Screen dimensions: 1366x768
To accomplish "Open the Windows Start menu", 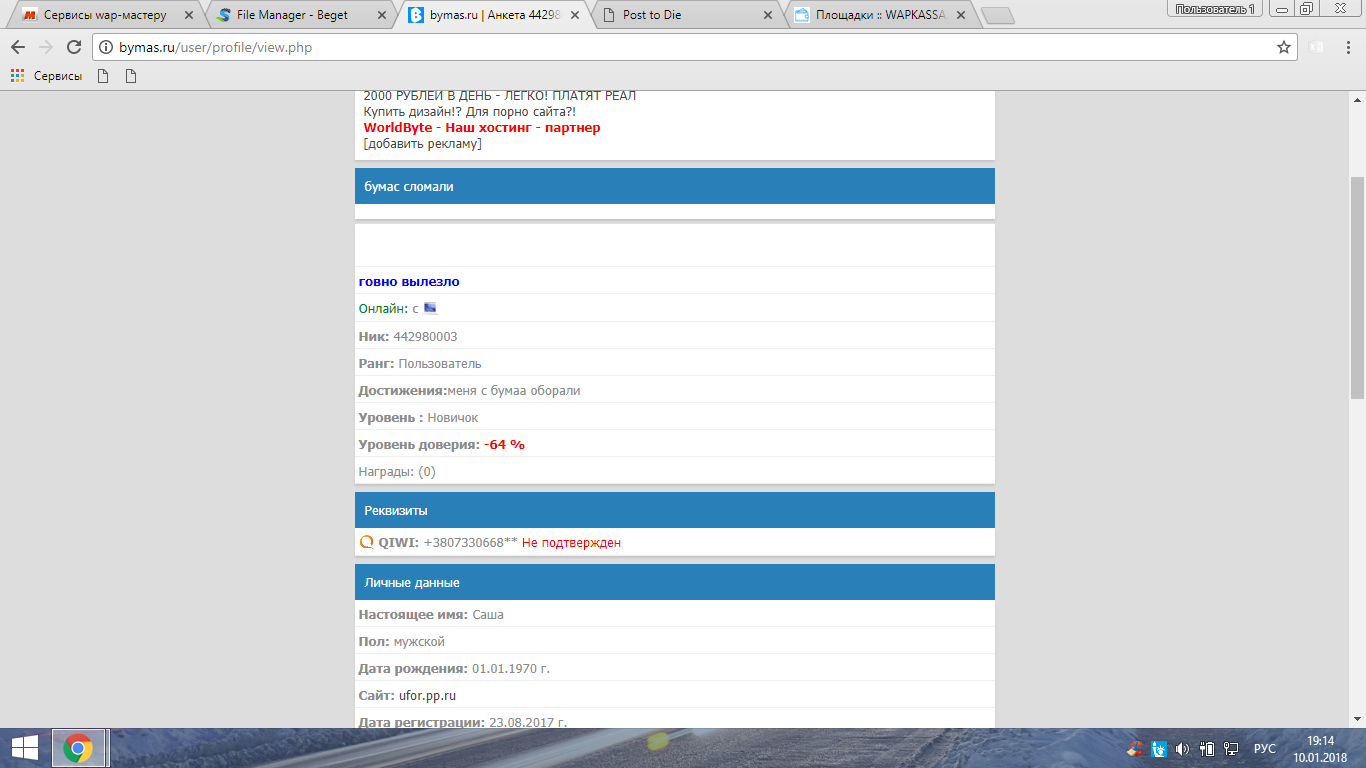I will (24, 748).
